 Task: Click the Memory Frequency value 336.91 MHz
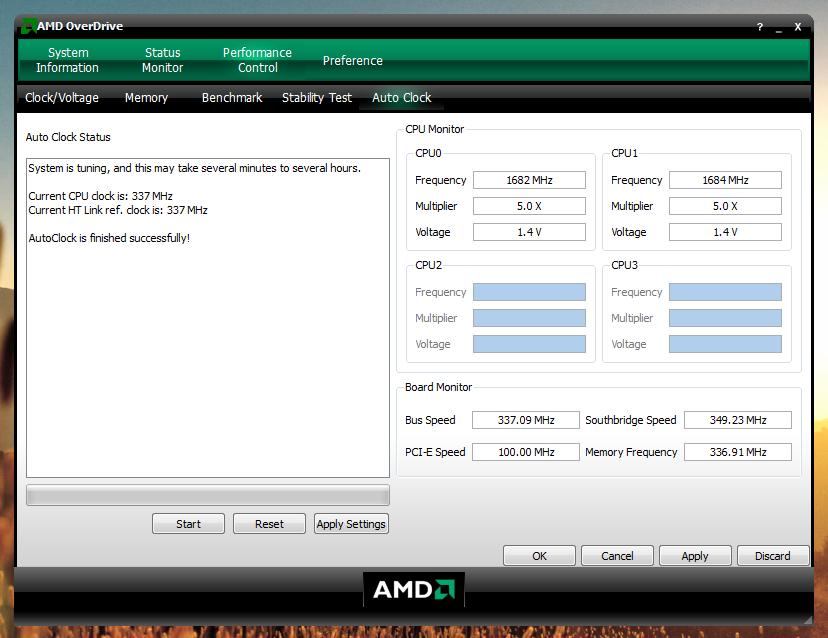(738, 452)
